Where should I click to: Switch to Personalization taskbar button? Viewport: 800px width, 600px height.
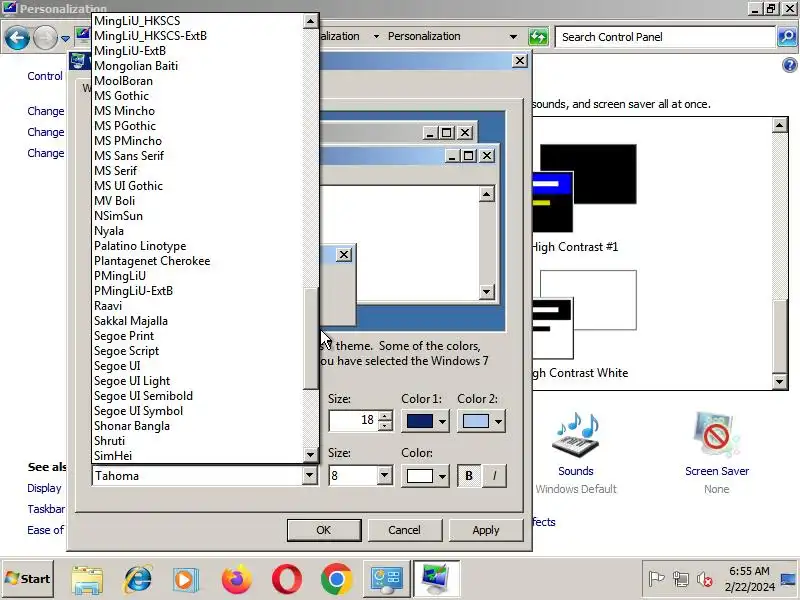tap(436, 579)
